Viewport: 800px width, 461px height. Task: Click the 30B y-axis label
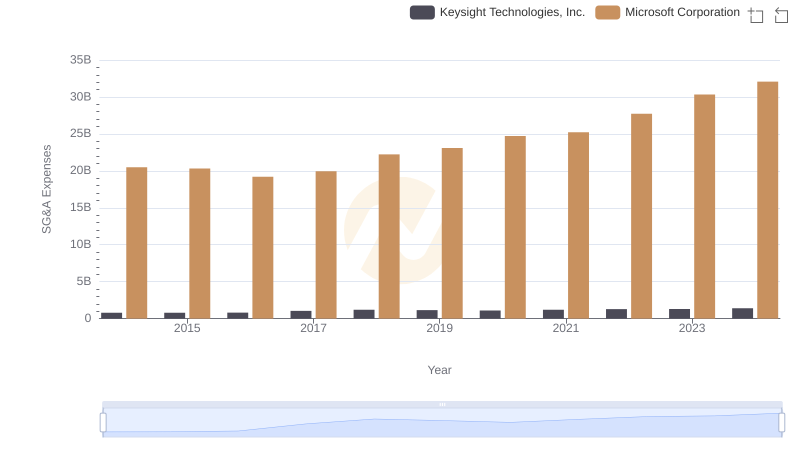pos(81,97)
